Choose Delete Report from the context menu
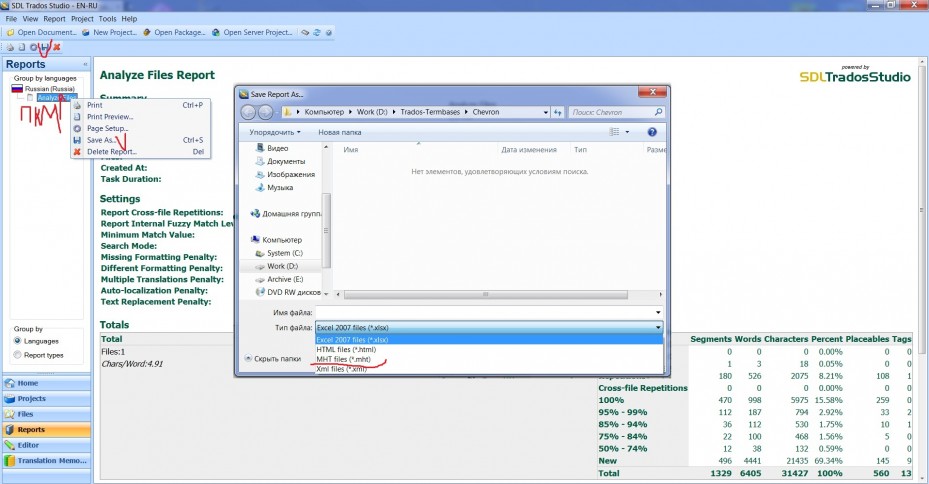 [x=140, y=152]
